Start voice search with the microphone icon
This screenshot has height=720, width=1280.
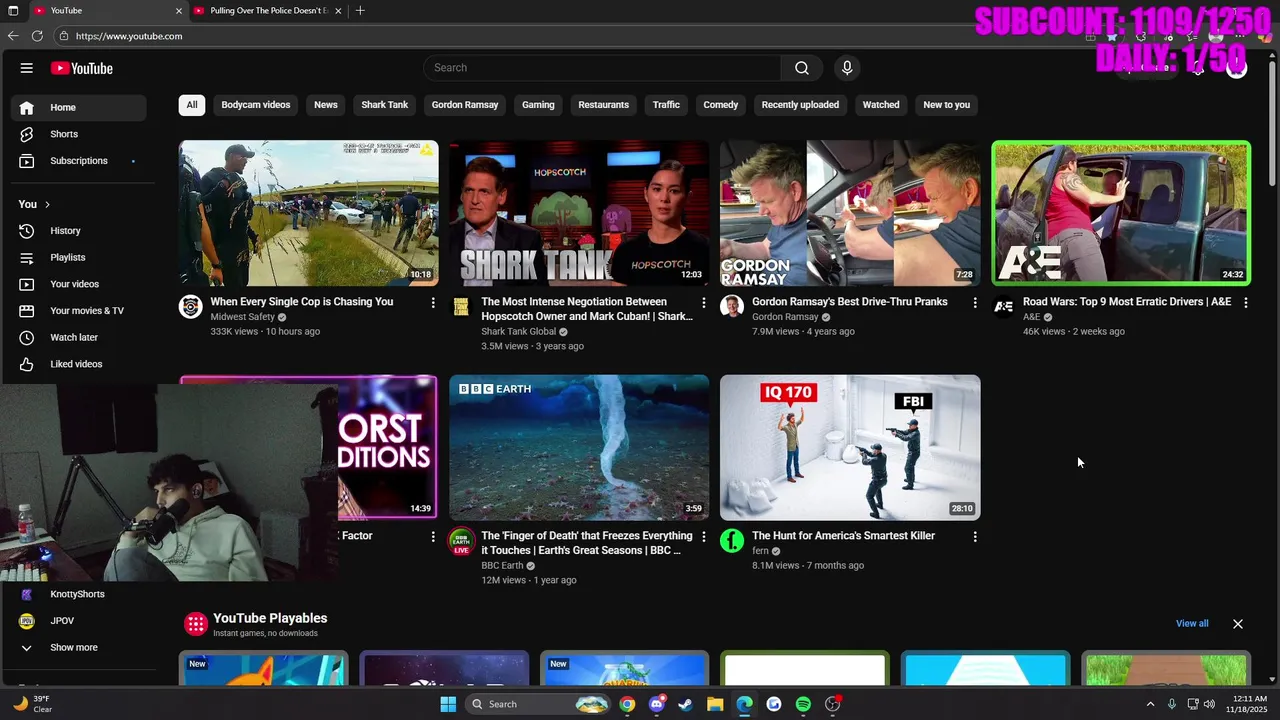click(847, 68)
